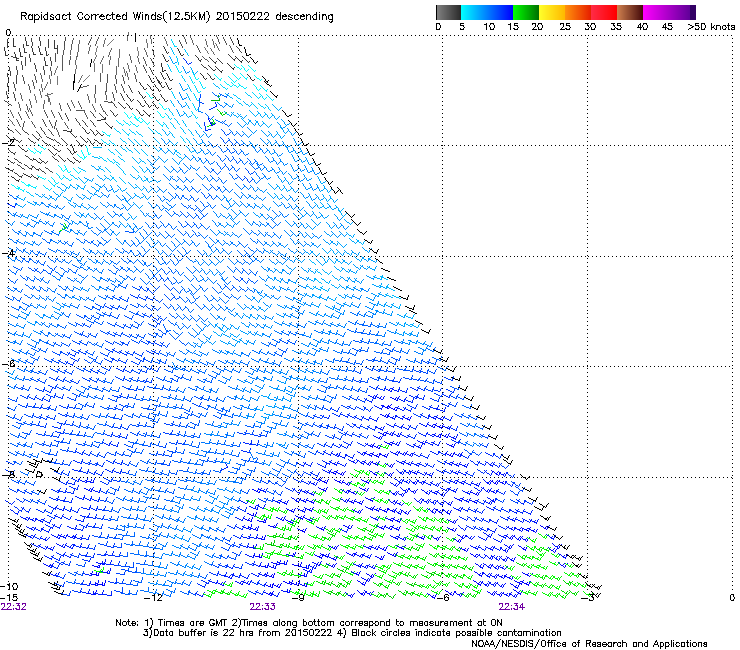Click the title text 'Rapidscat Corrected Winds(12.5KM)'

[x=115, y=17]
